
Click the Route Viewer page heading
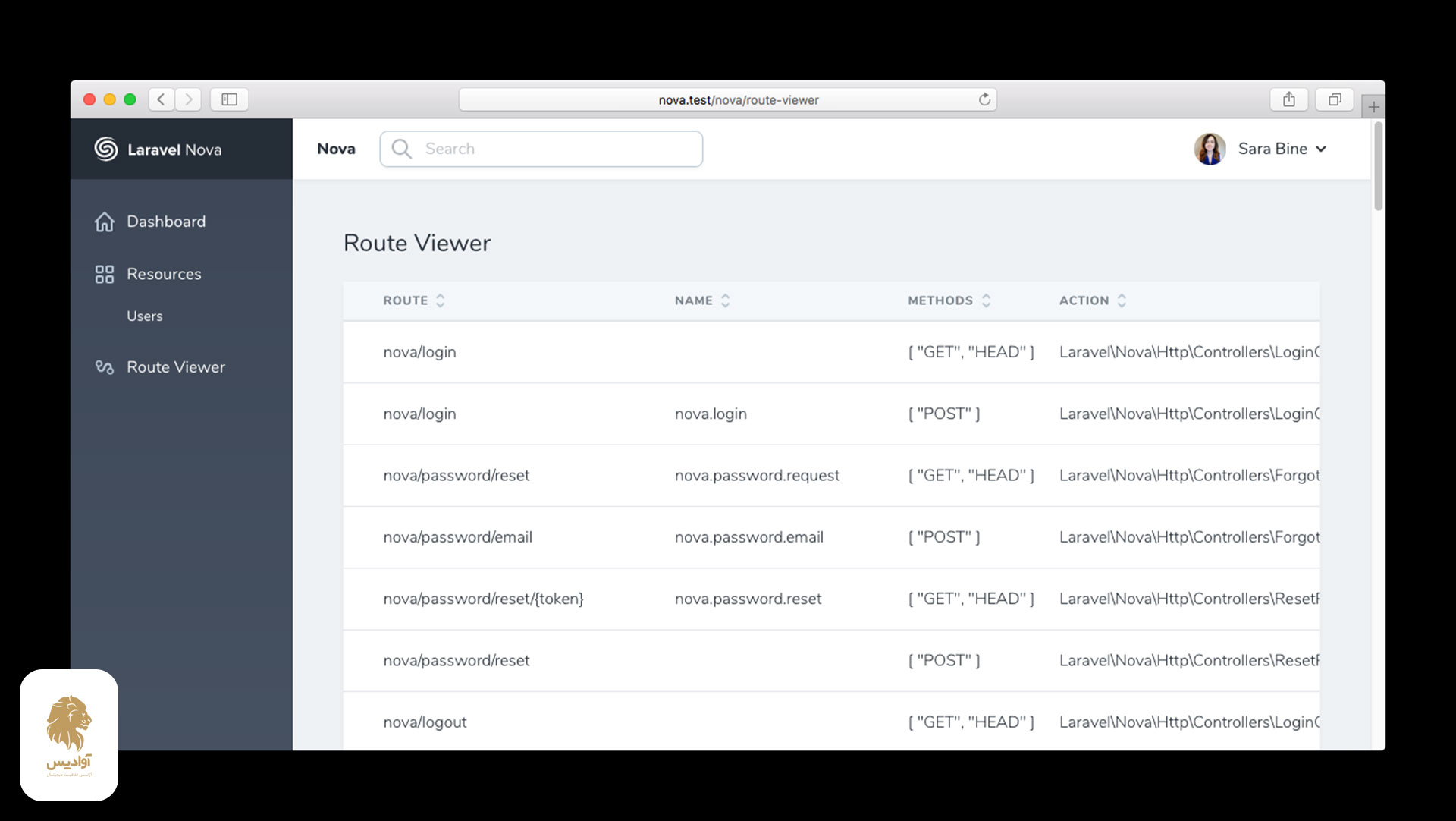click(x=417, y=243)
